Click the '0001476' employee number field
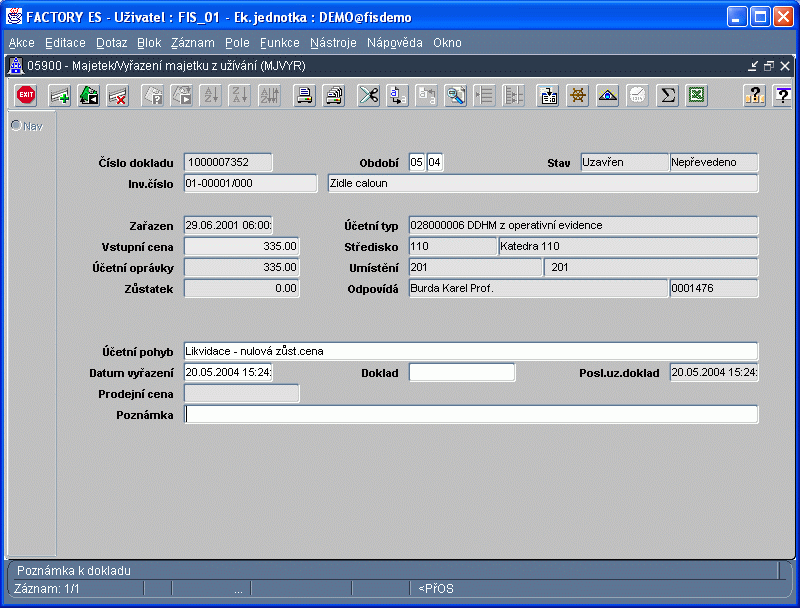The image size is (800, 608). click(714, 288)
